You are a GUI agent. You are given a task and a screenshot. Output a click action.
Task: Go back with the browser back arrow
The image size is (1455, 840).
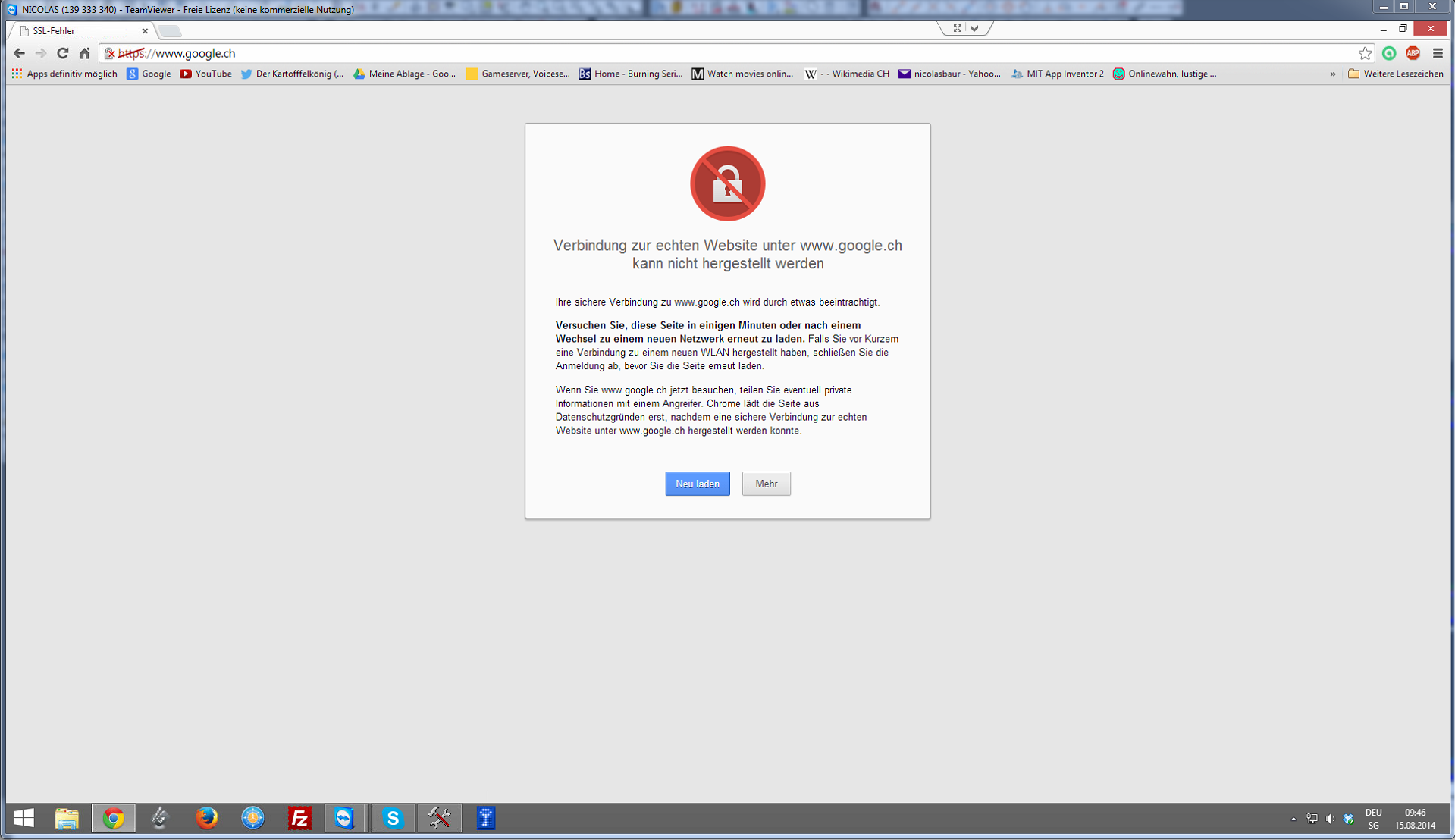(20, 53)
